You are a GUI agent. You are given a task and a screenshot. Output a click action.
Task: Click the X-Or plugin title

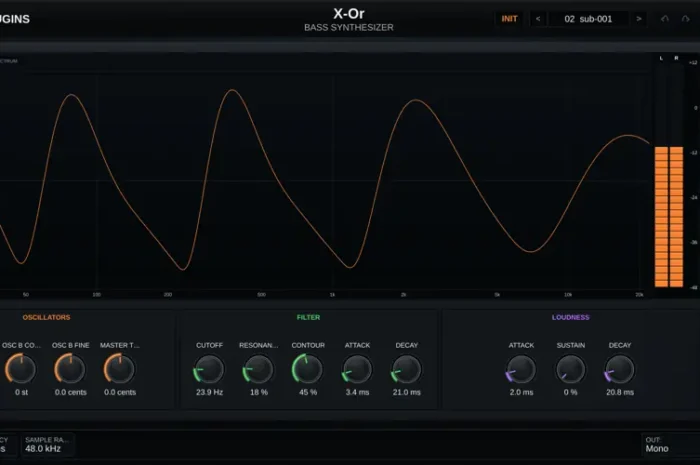click(x=349, y=13)
